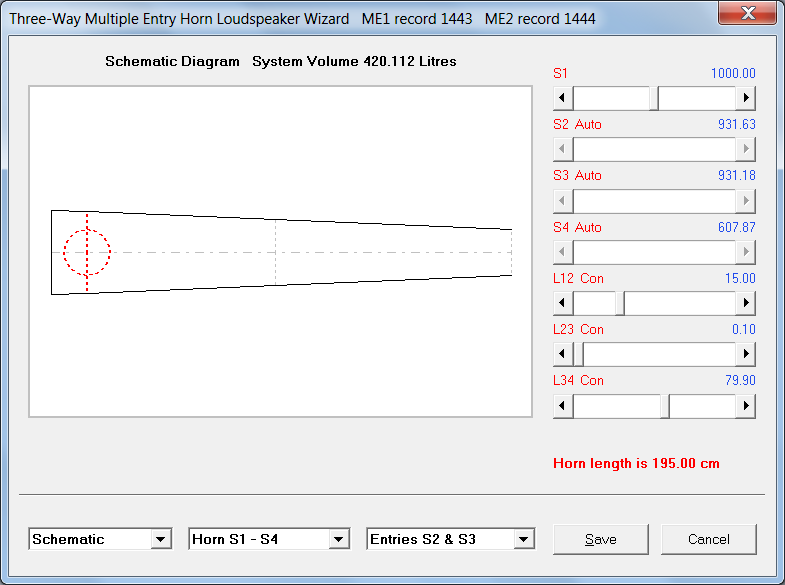Click the S4 Auto label
This screenshot has width=785, height=585.
pyautogui.click(x=577, y=227)
